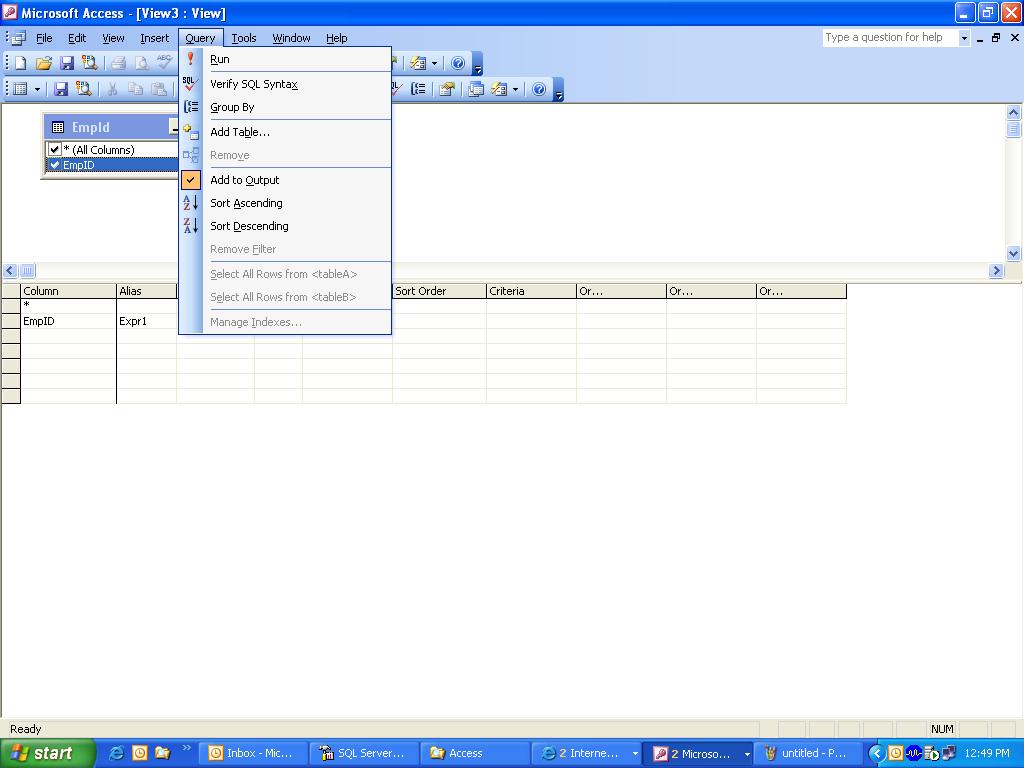Viewport: 1024px width, 768px height.
Task: Click the vertical scrollbar down arrow
Action: (x=1014, y=253)
